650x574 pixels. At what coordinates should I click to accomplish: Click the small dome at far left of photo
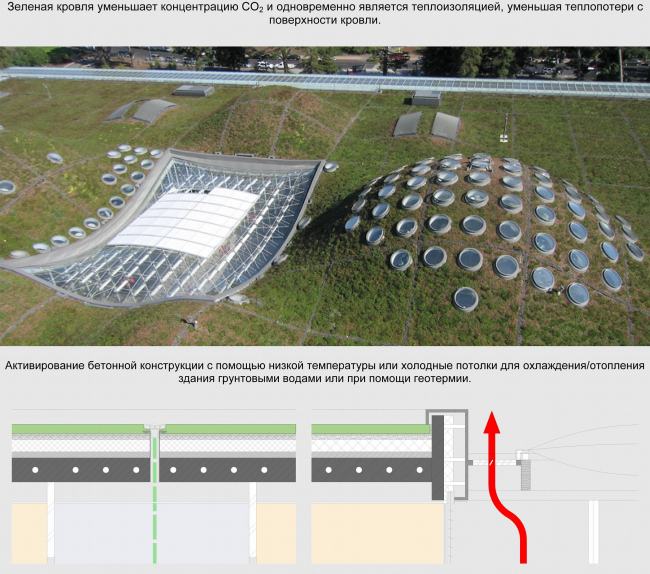coord(7,188)
